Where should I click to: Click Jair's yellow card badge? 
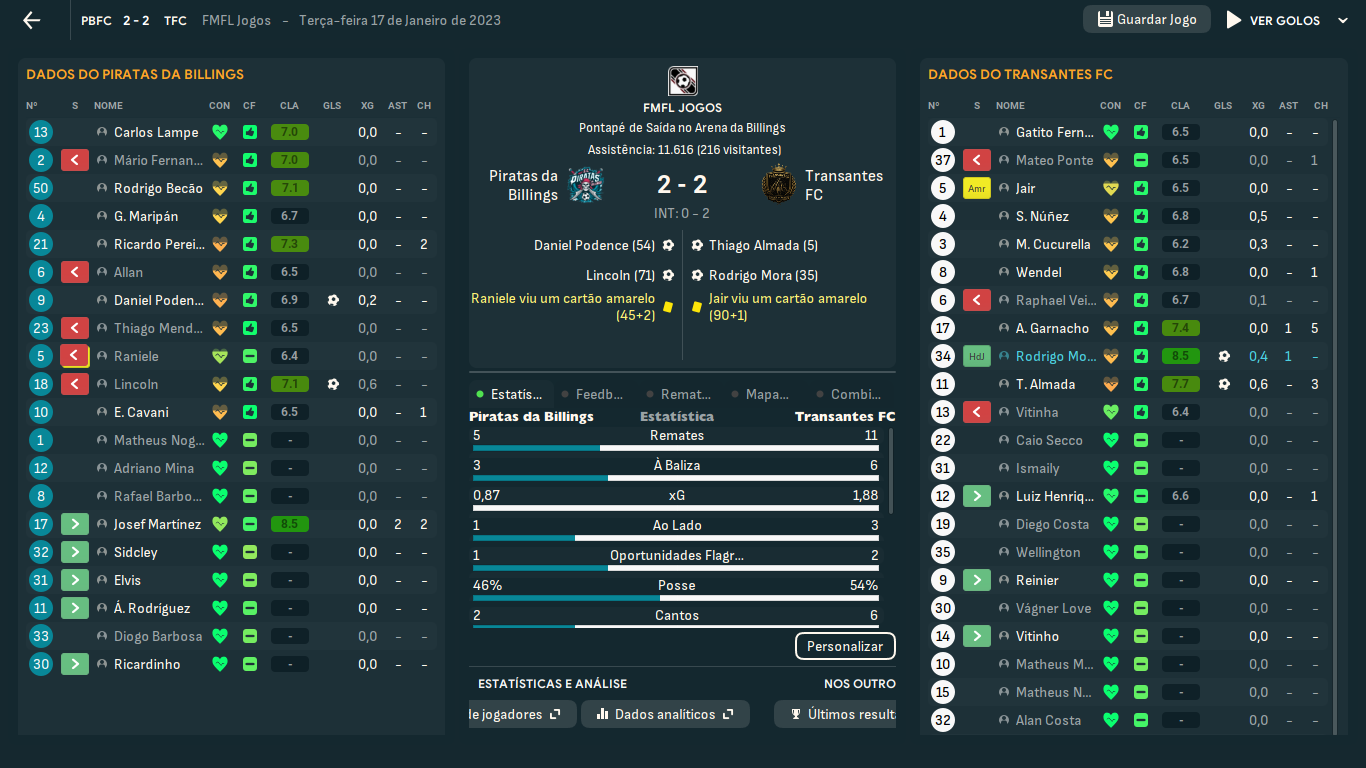coord(977,188)
